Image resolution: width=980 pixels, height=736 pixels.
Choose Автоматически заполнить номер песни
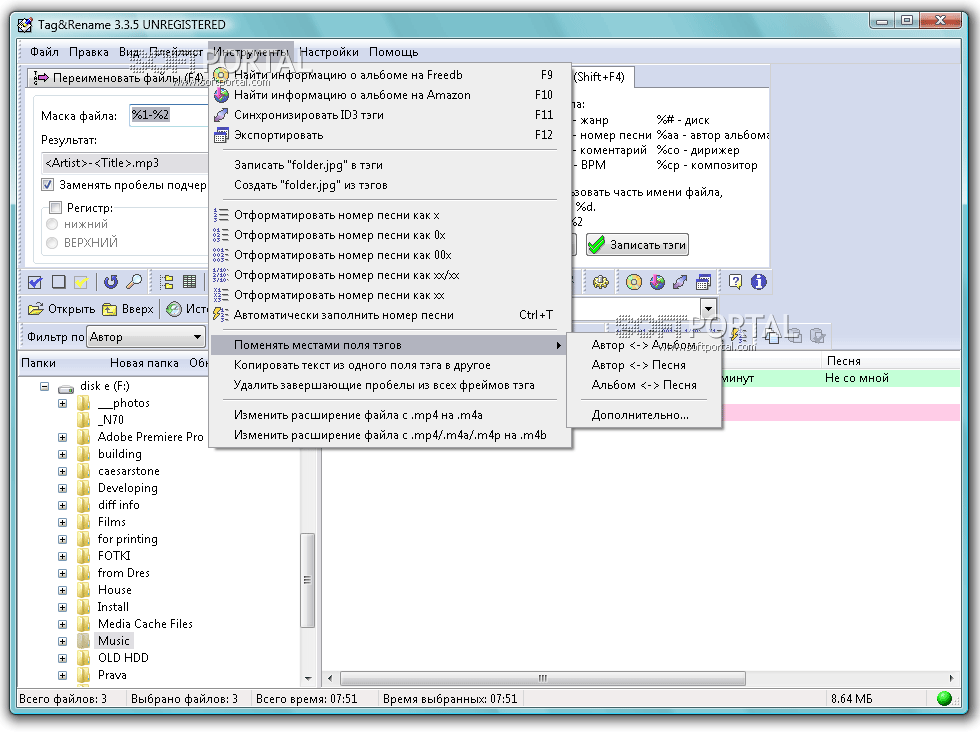point(391,315)
